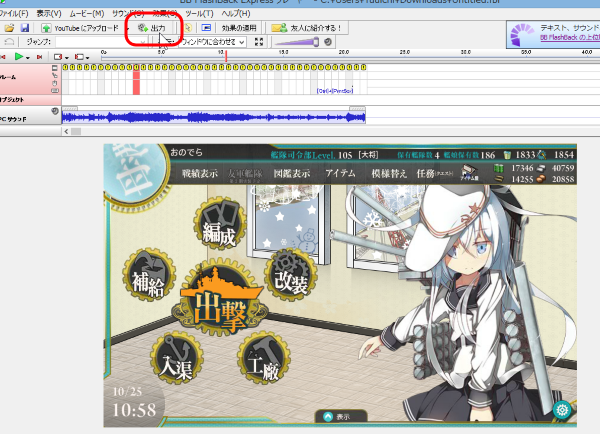Click 戦績表示 in the game top menu
The height and width of the screenshot is (434, 600).
200,173
